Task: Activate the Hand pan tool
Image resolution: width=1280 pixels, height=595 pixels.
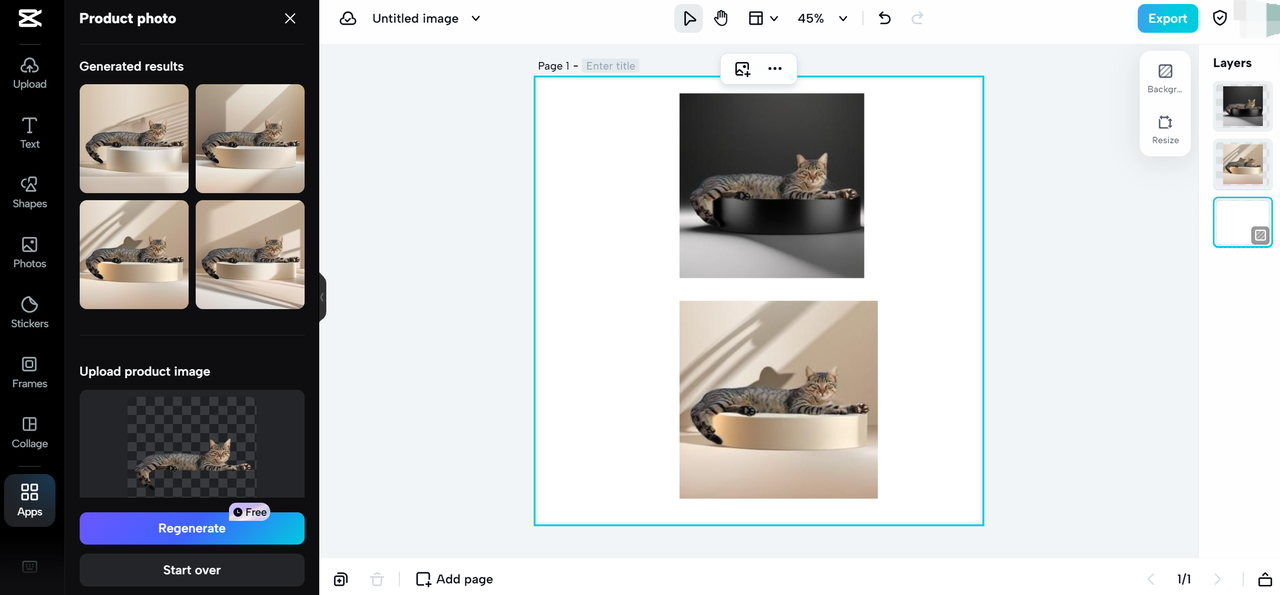Action: coord(721,19)
